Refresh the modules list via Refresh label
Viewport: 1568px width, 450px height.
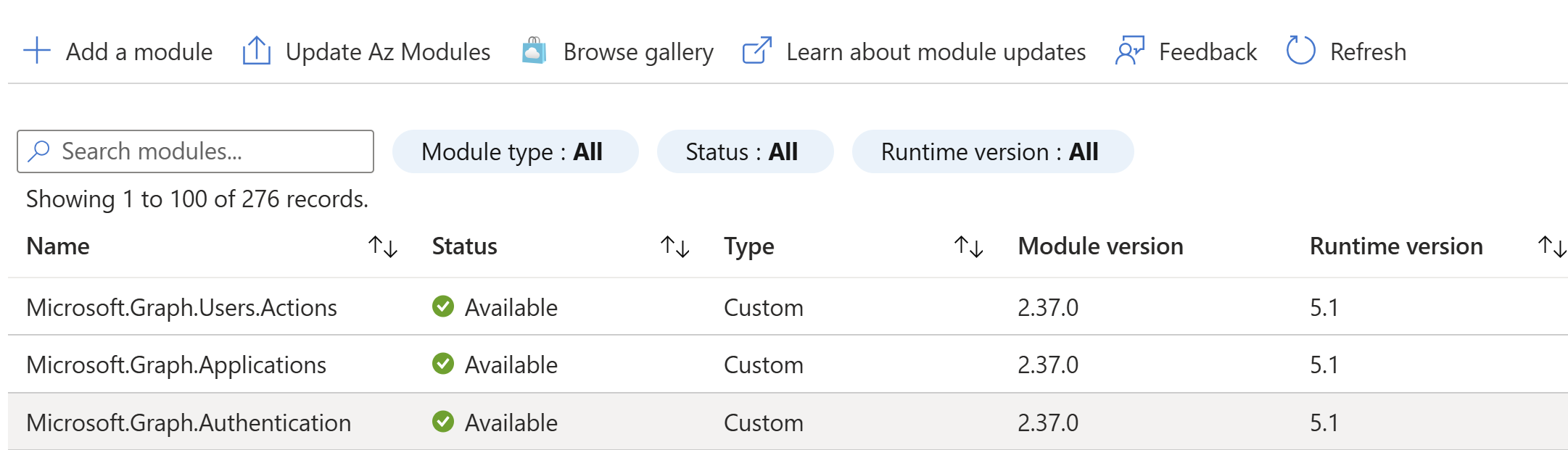tap(1368, 51)
